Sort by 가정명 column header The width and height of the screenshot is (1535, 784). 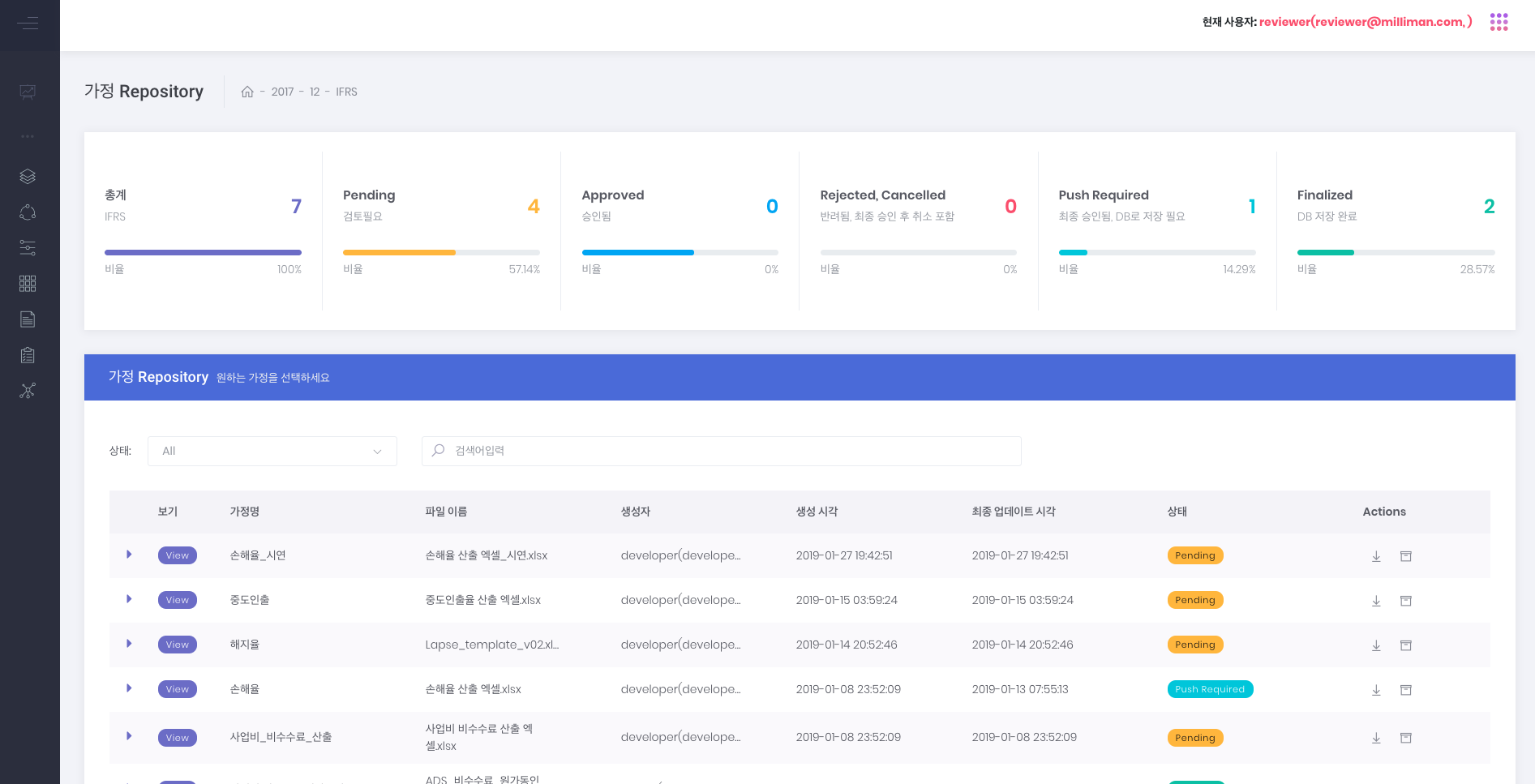pyautogui.click(x=245, y=512)
